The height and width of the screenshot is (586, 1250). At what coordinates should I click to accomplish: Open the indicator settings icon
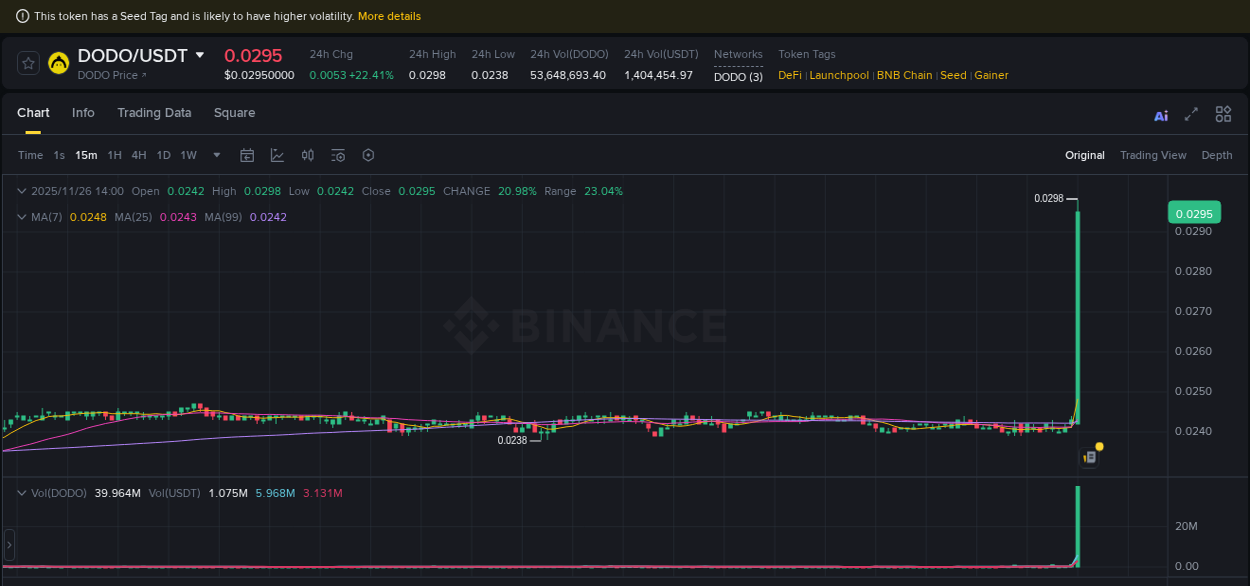tap(337, 155)
